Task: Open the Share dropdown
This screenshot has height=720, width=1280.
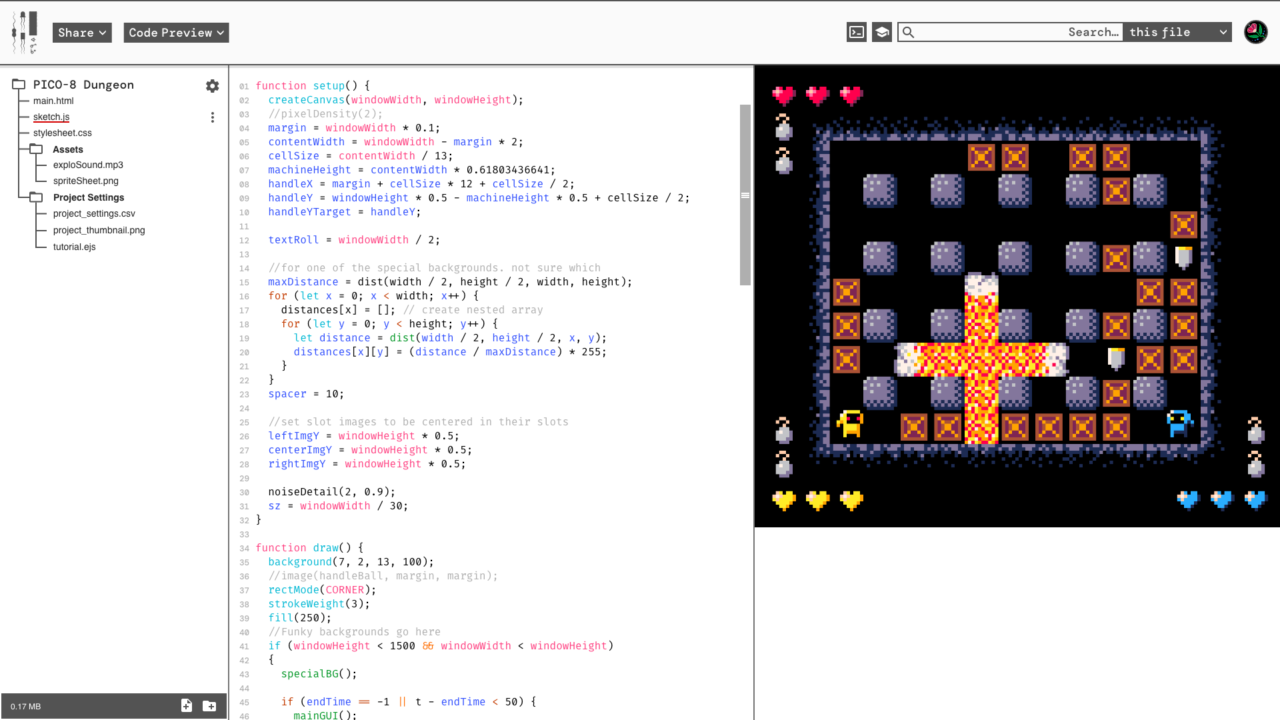Action: [81, 33]
